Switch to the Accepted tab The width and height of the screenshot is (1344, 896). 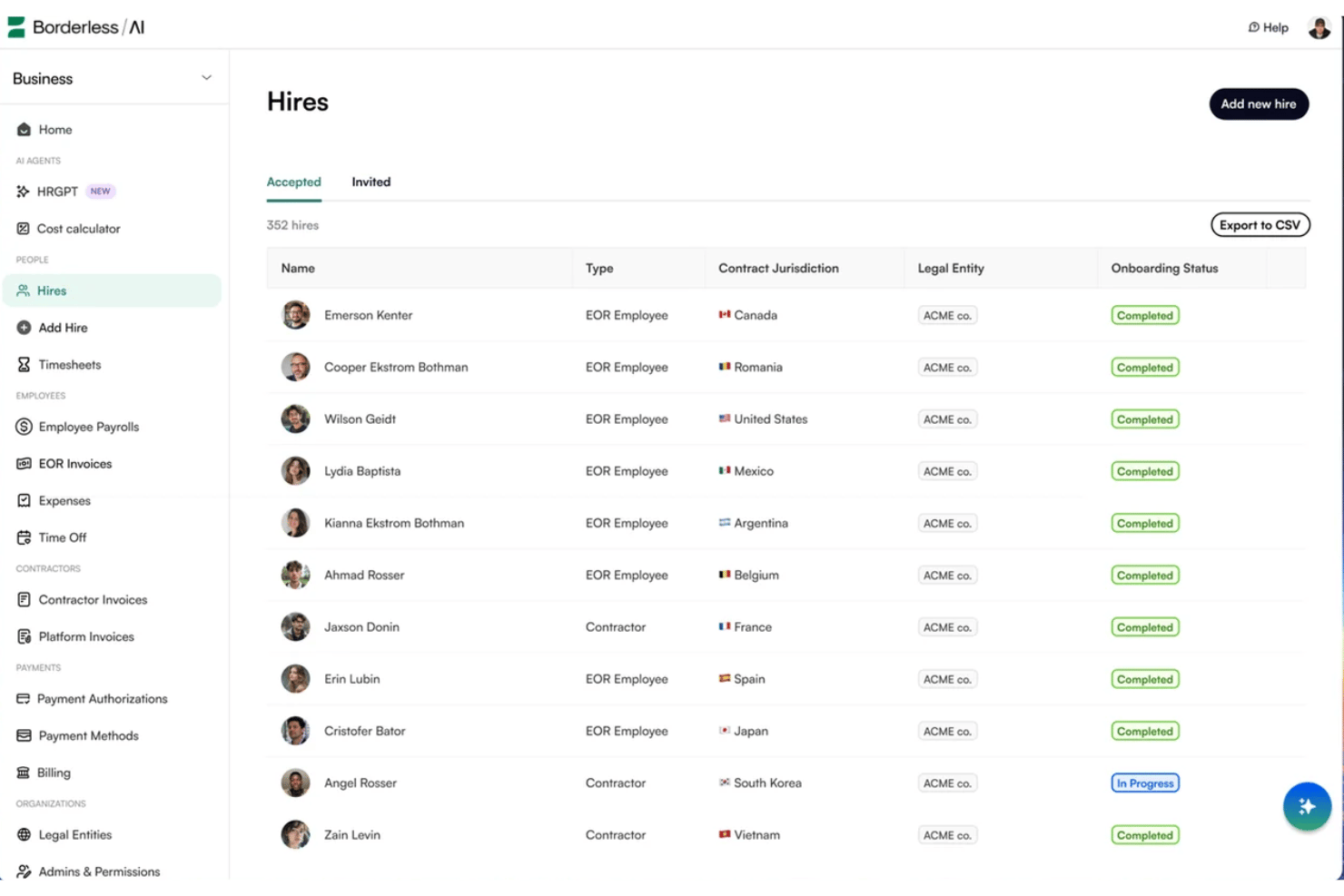293,182
